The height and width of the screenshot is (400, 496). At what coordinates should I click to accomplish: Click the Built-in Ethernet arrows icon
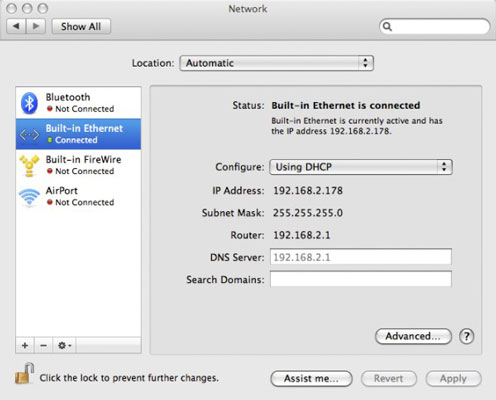(x=29, y=135)
